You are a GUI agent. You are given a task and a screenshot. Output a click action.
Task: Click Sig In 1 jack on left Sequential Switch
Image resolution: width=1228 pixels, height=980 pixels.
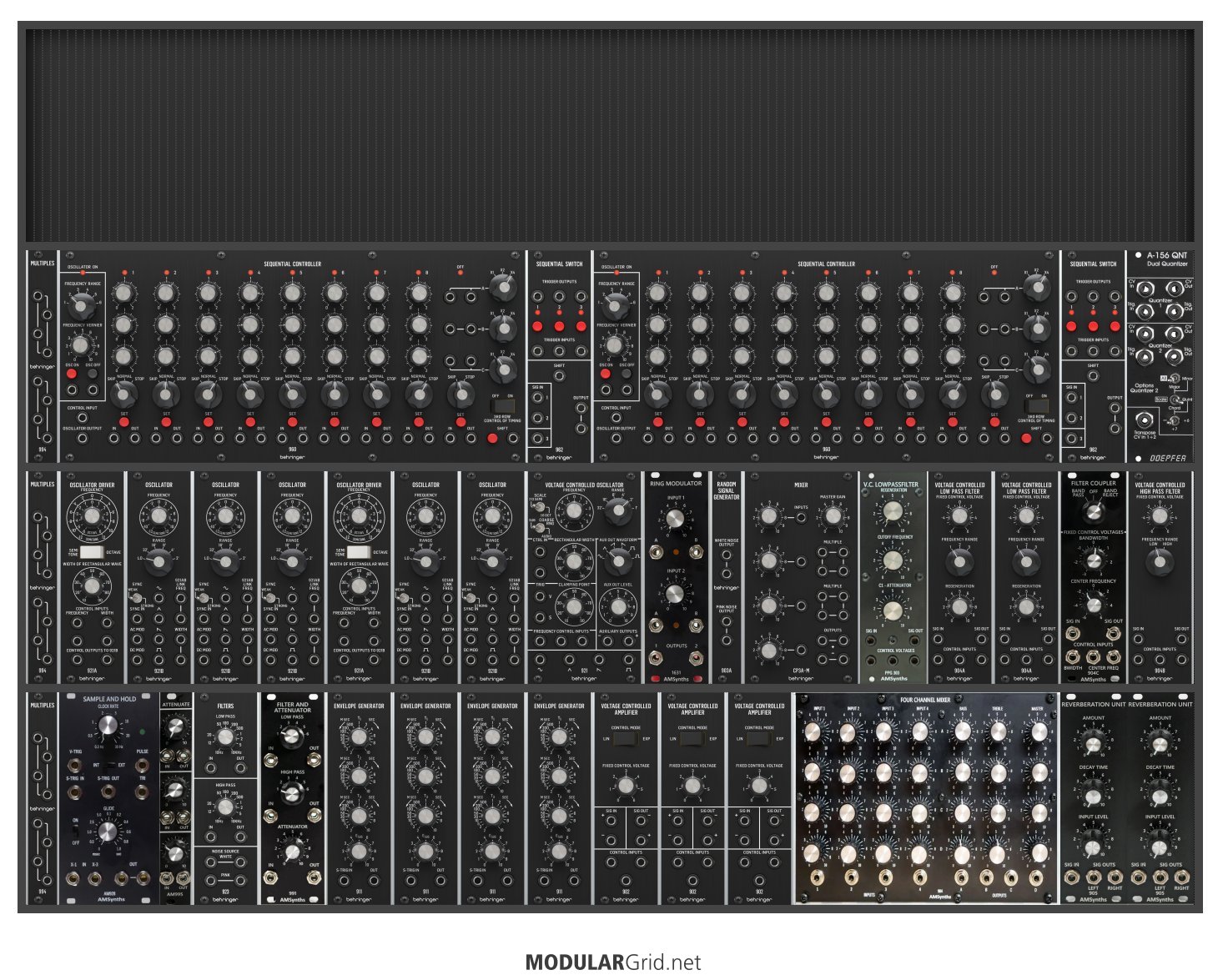click(x=539, y=398)
